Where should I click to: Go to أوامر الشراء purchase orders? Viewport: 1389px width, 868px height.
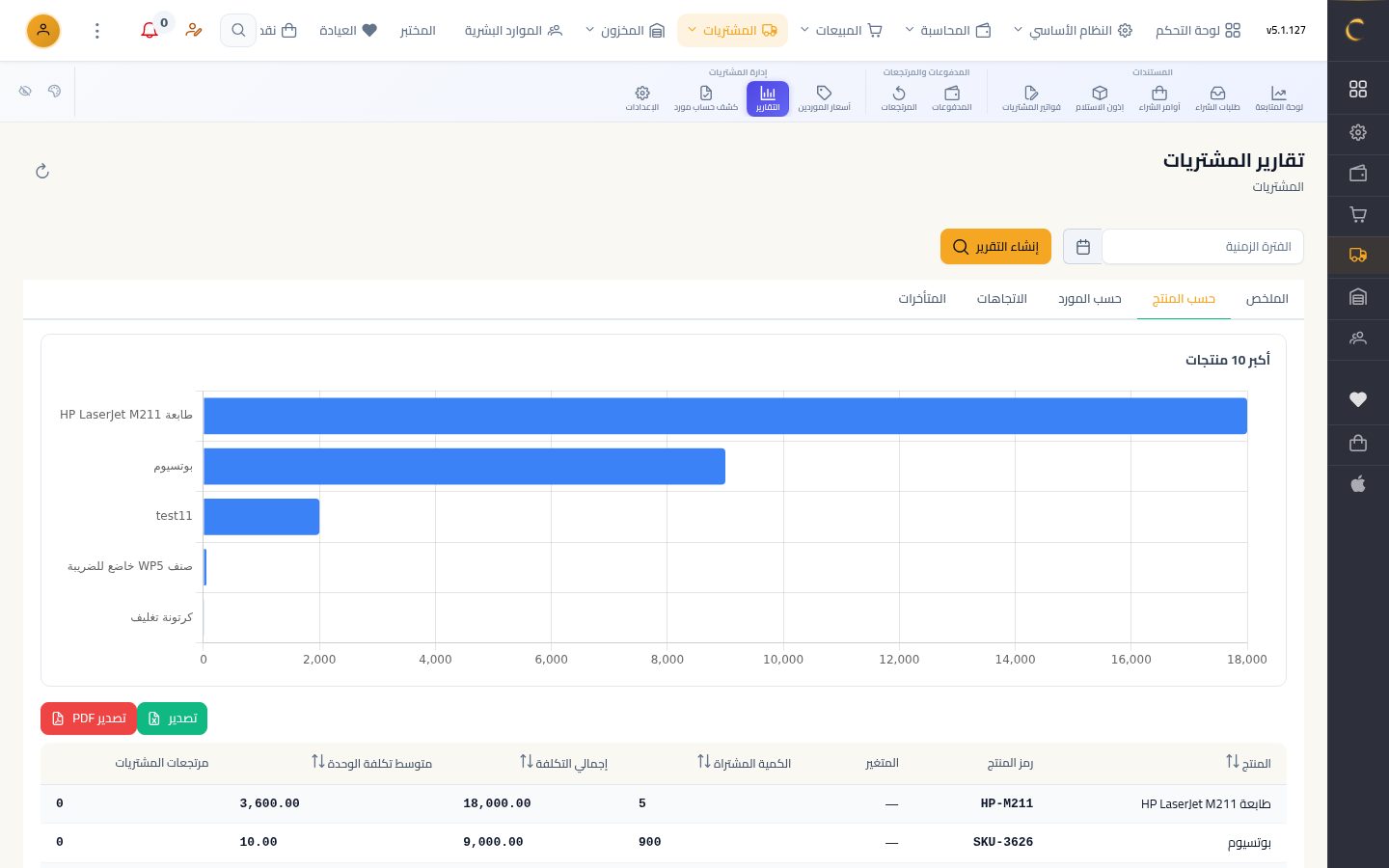pos(1159,98)
